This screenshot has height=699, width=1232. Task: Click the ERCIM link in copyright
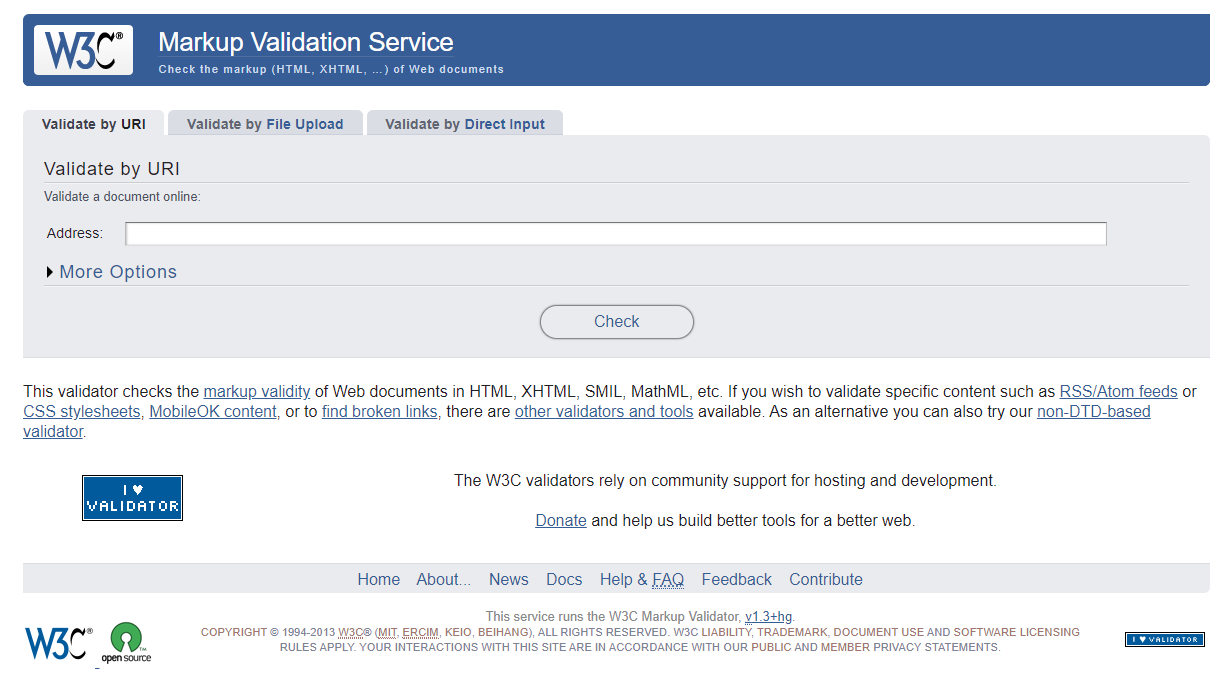421,633
